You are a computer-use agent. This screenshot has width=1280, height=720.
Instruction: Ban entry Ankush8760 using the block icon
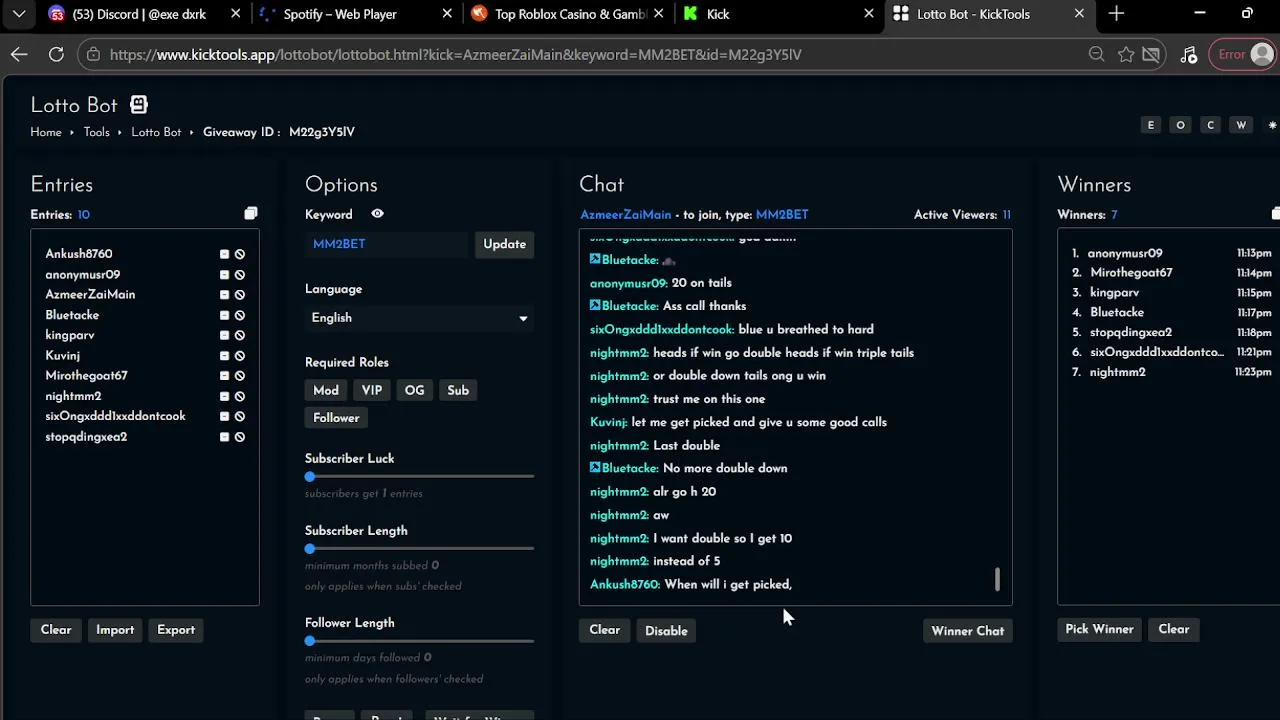[240, 254]
